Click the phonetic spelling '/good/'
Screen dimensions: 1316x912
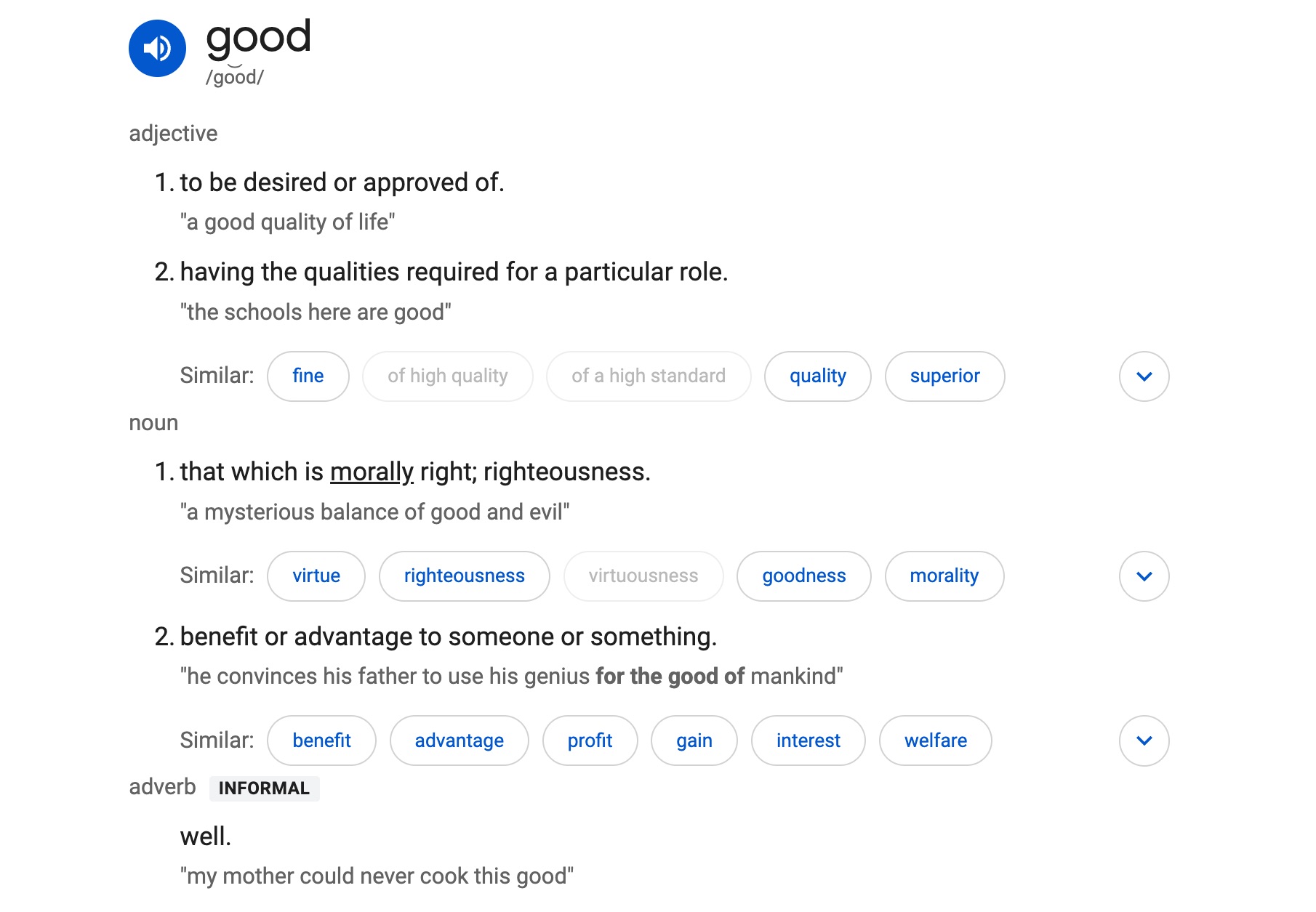233,77
